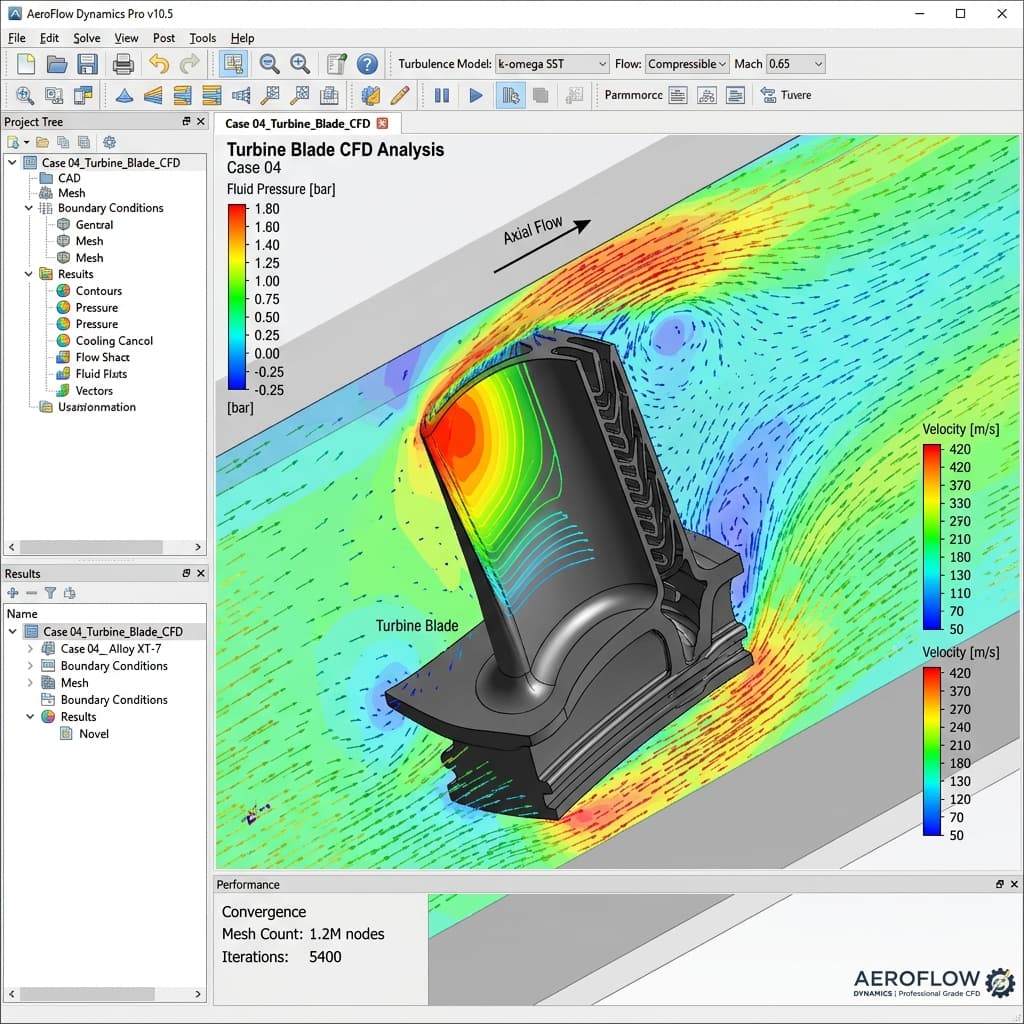Click the zoom in magnifier icon
Image resolution: width=1024 pixels, height=1024 pixels.
pos(300,64)
